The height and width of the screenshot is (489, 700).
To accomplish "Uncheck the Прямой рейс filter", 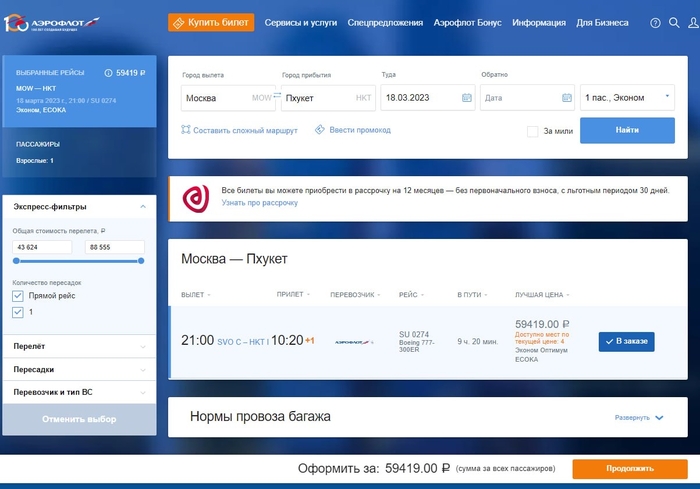I will [x=18, y=296].
